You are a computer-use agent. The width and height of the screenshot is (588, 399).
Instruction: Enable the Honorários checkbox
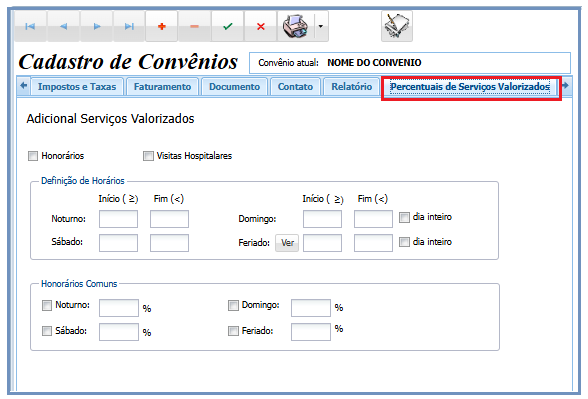pyautogui.click(x=33, y=156)
